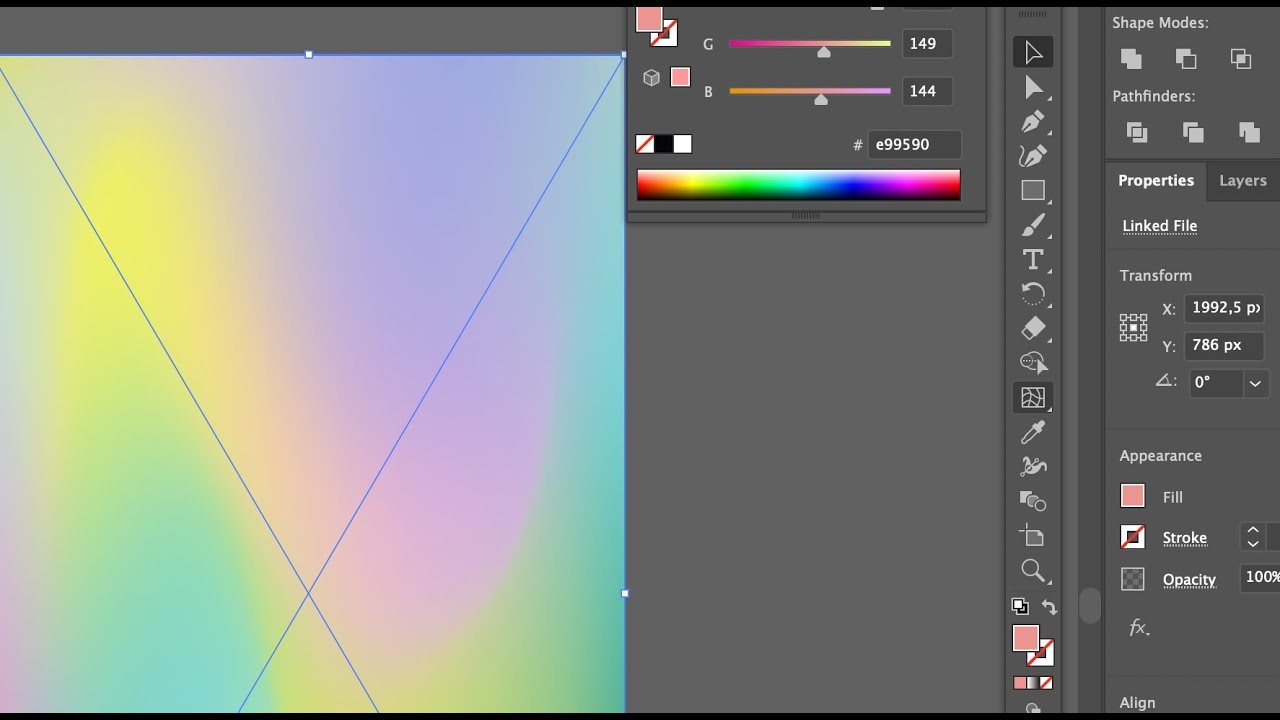Select the Pen tool
This screenshot has height=720, width=1280.
[x=1033, y=122]
